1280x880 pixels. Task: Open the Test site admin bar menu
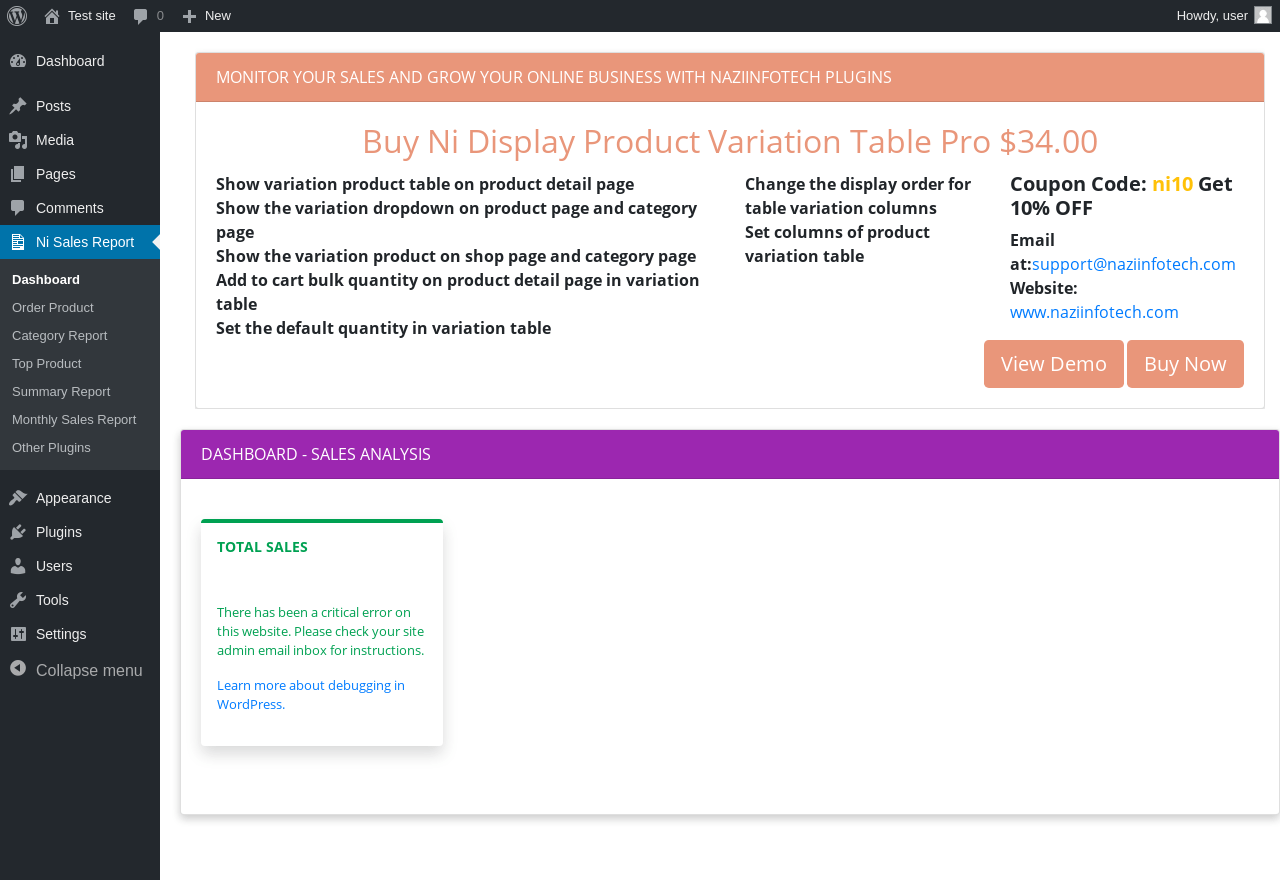(x=80, y=16)
